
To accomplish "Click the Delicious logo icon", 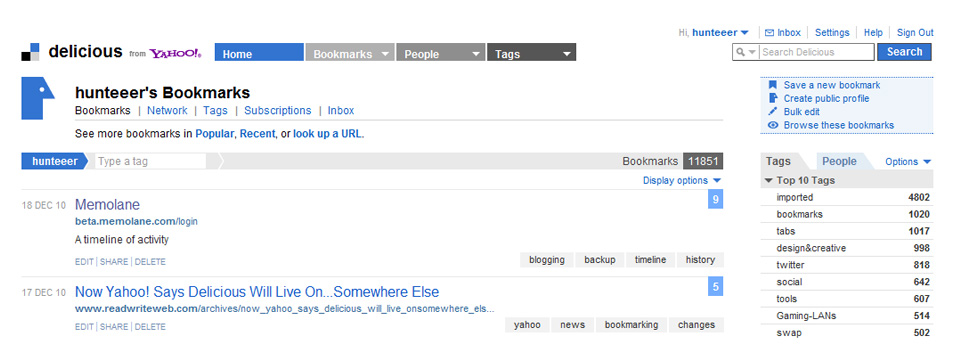I will click(x=31, y=52).
